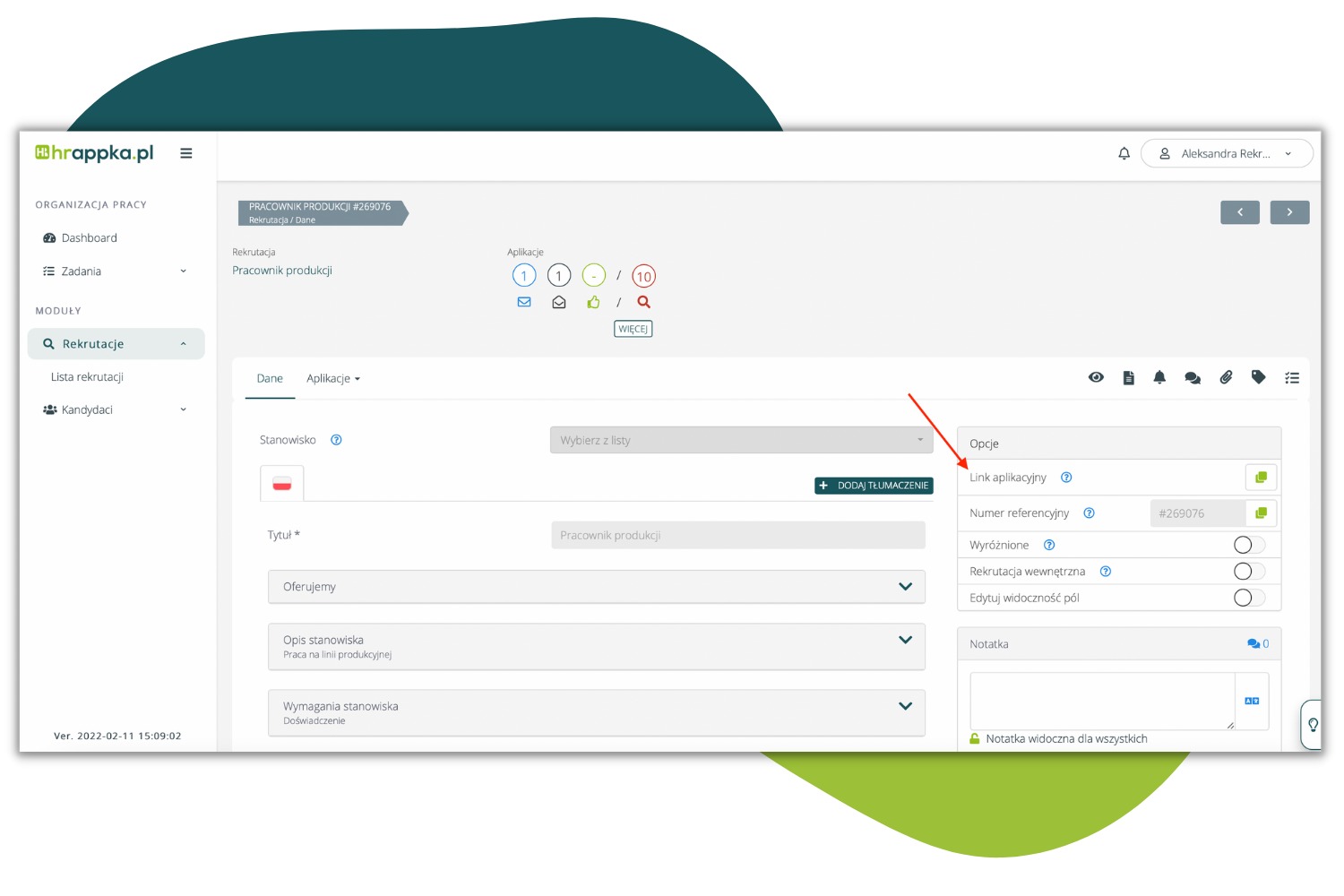Open the tag icon in toolbar
1344x896 pixels.
pos(1258,378)
